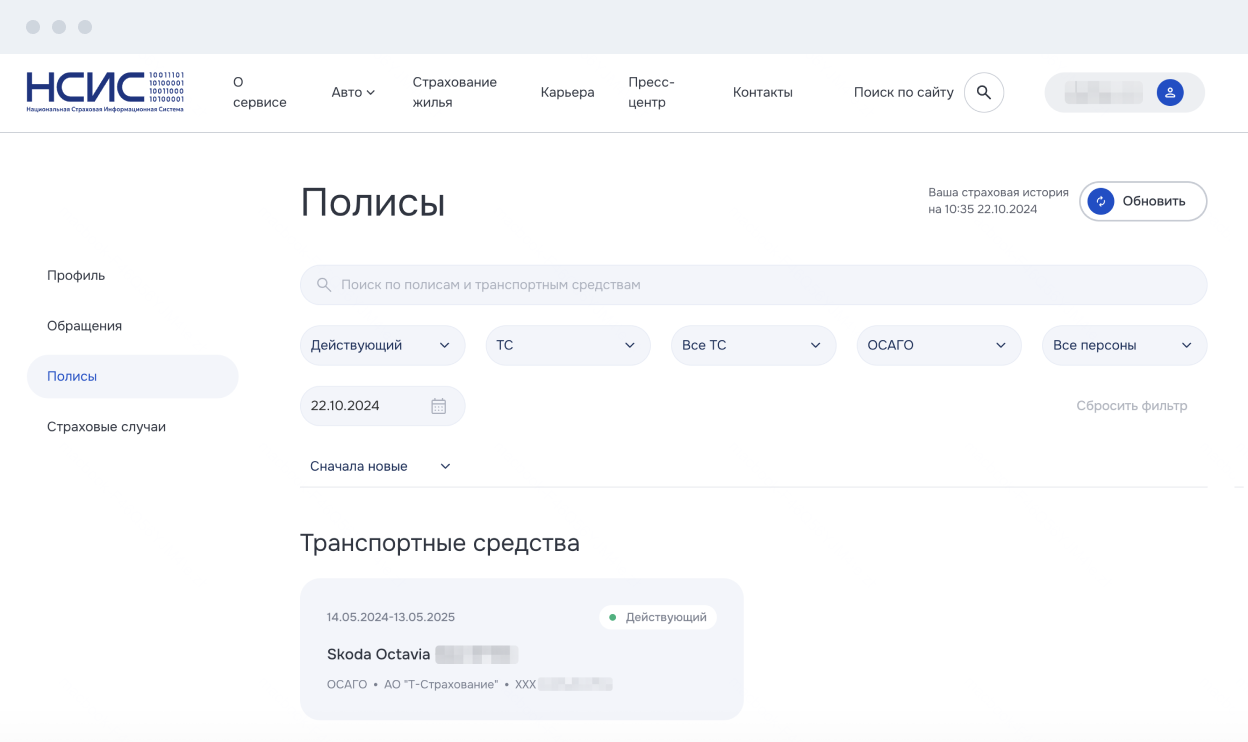The width and height of the screenshot is (1248, 742).
Task: Open the ОСАГО policy type dropdown
Action: point(938,345)
